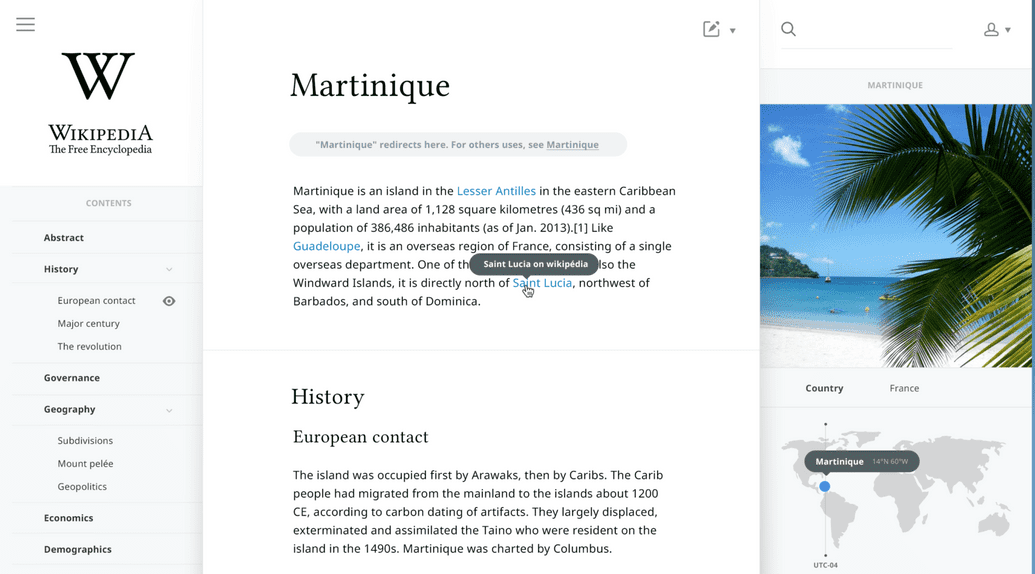Click the European contact article heading

(360, 437)
